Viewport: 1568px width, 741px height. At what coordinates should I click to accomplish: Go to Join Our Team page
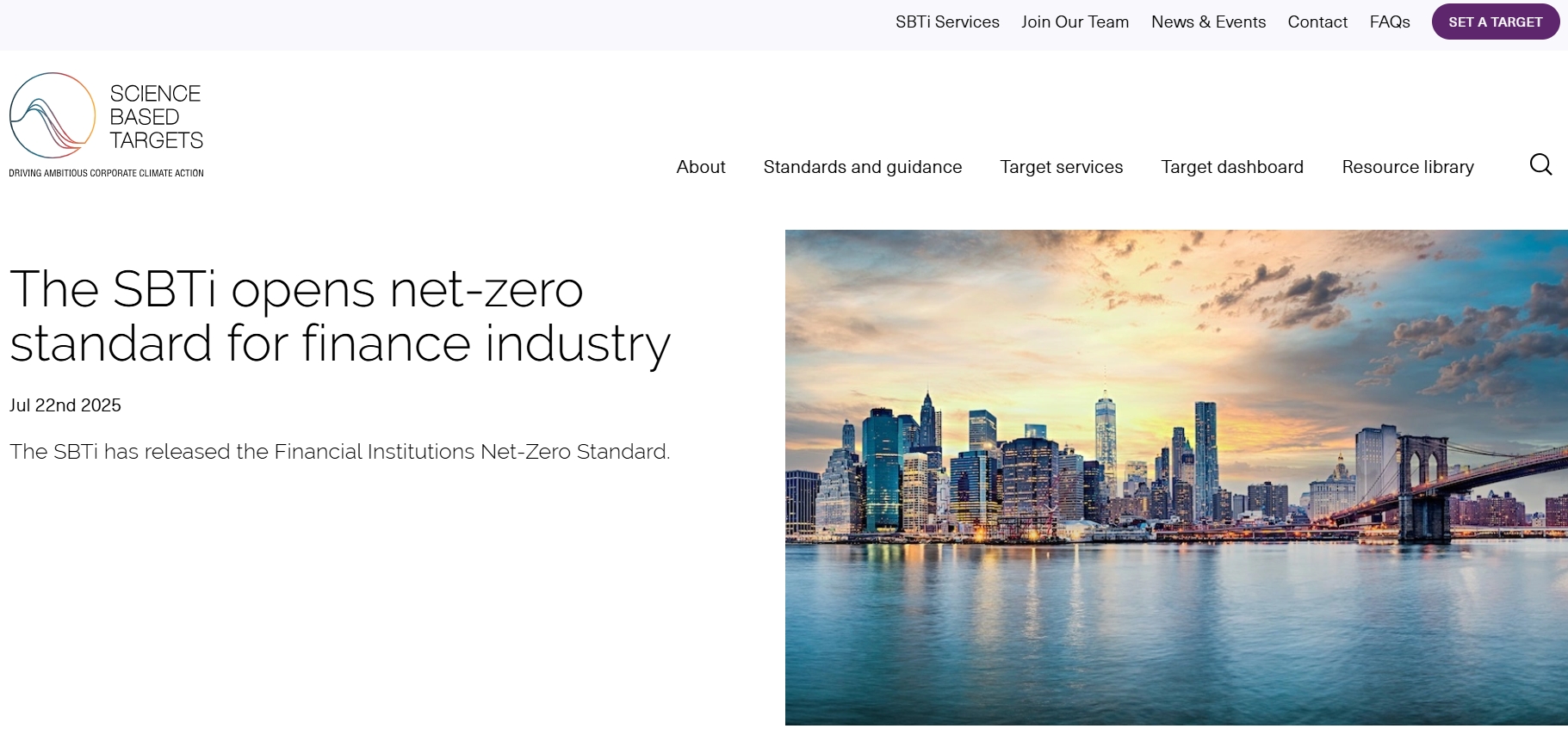point(1075,22)
